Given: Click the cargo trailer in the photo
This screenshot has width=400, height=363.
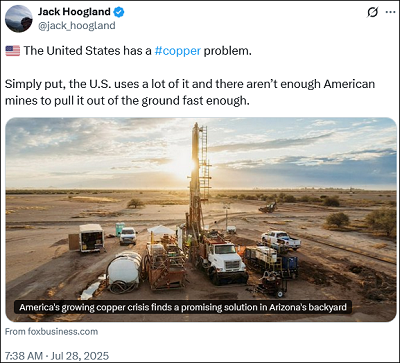Looking at the screenshot, I should coord(91,237).
